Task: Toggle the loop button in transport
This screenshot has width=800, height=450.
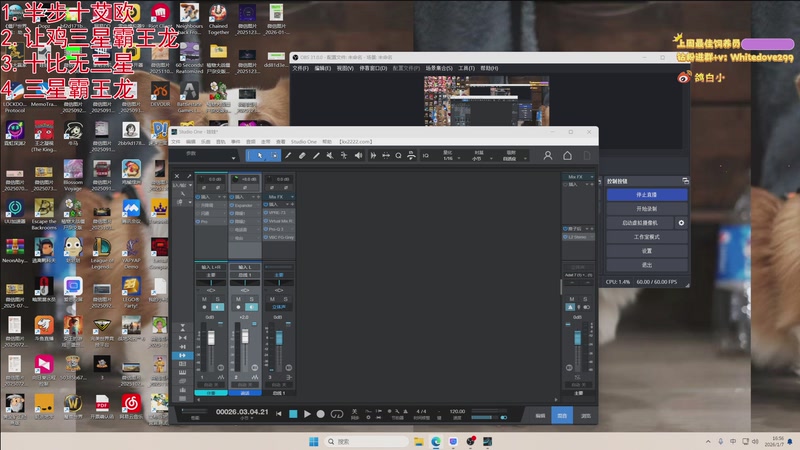Action: tap(336, 413)
